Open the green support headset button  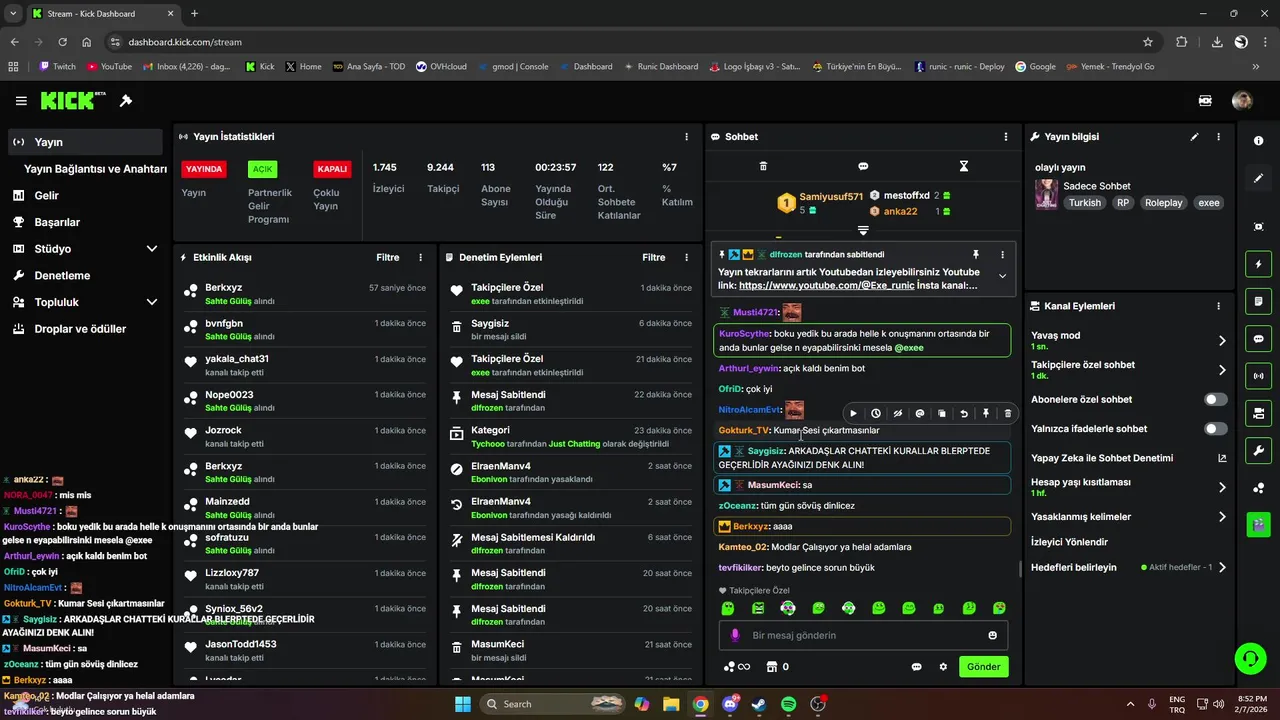[x=1250, y=658]
